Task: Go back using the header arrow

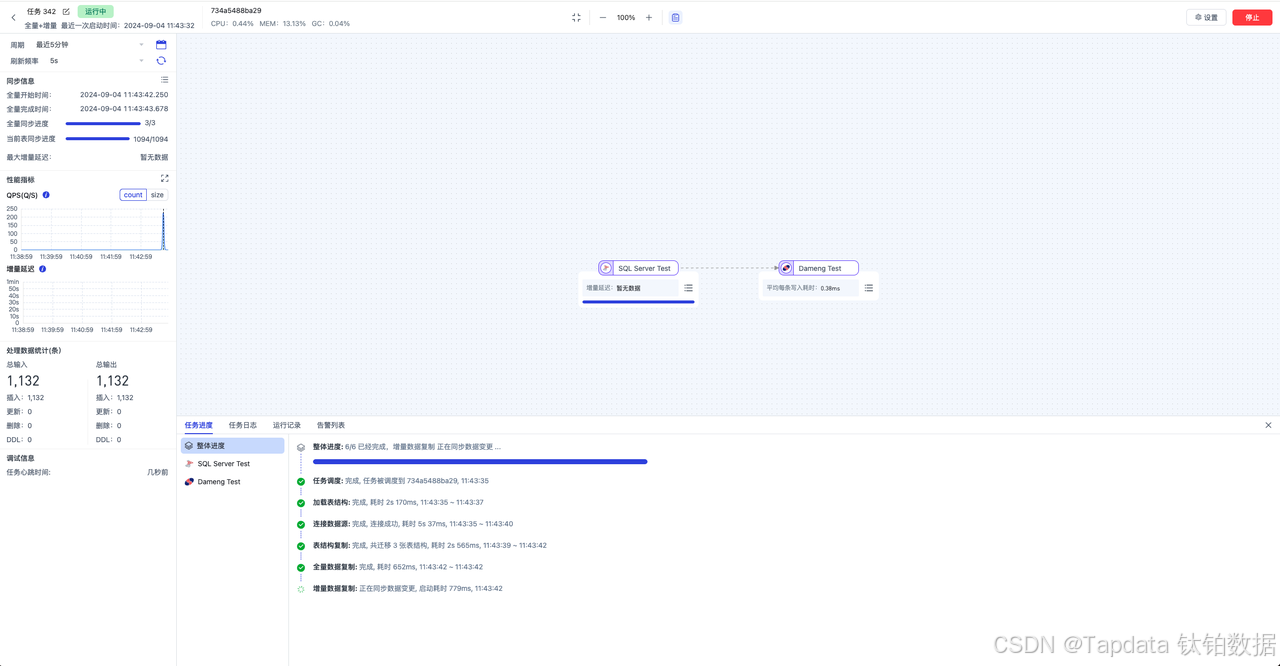Action: click(x=13, y=17)
